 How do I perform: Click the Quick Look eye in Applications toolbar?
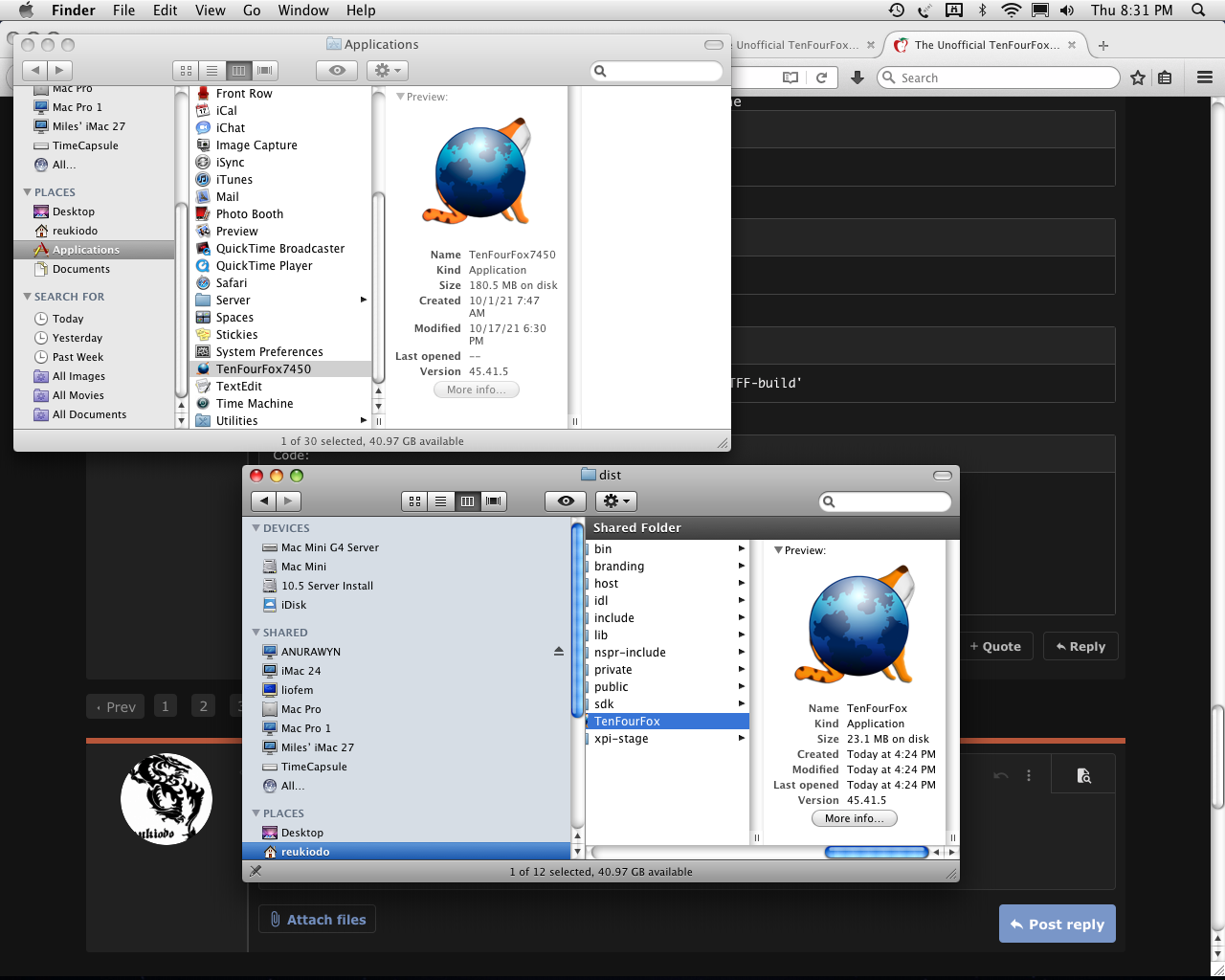tap(337, 71)
